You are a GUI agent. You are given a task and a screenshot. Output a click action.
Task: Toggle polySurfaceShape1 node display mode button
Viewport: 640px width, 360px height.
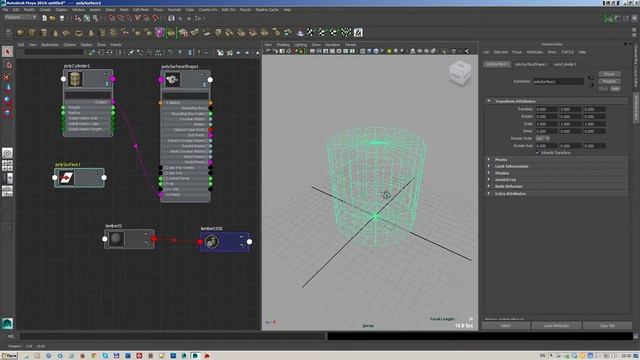coord(204,84)
